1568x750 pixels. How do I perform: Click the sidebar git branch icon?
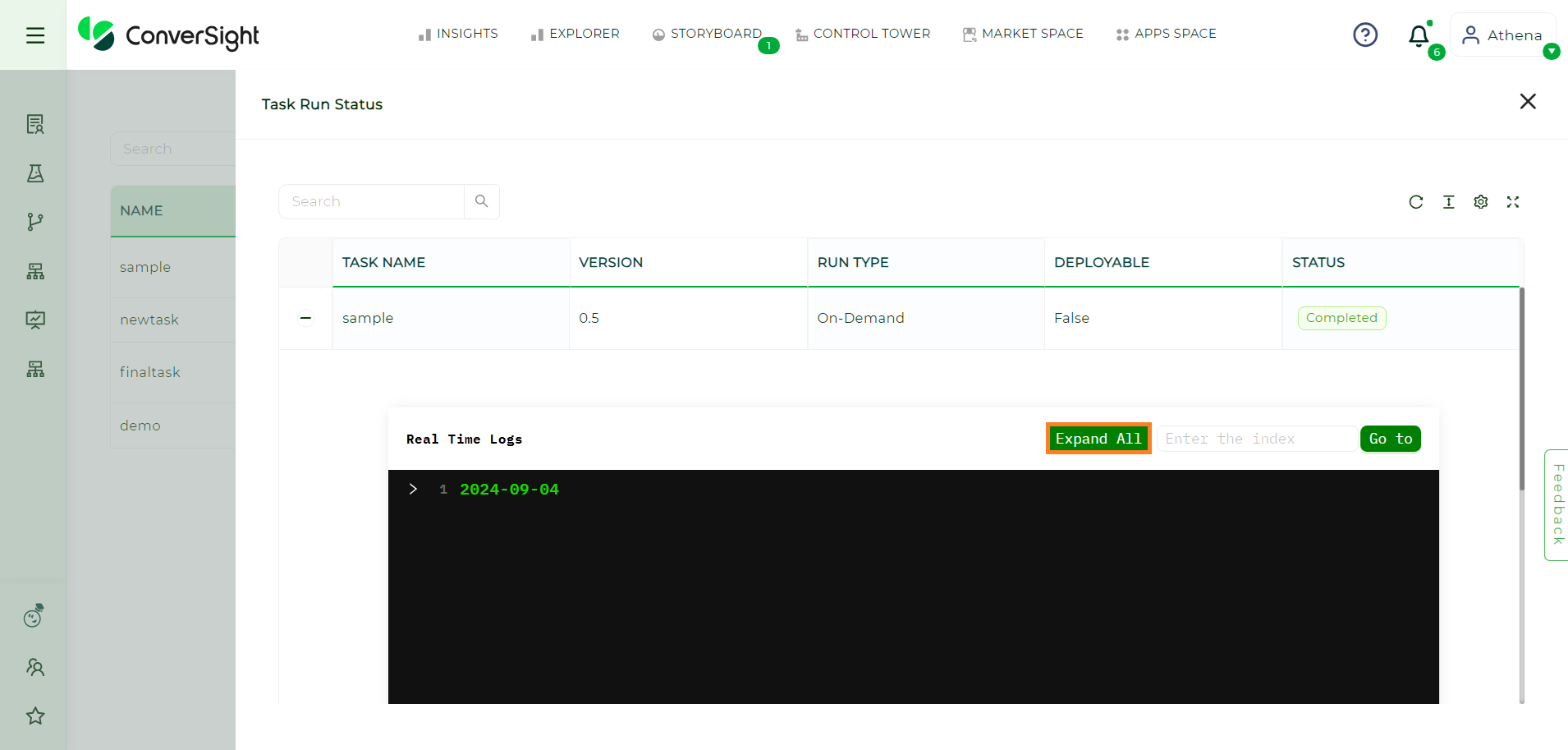point(35,222)
